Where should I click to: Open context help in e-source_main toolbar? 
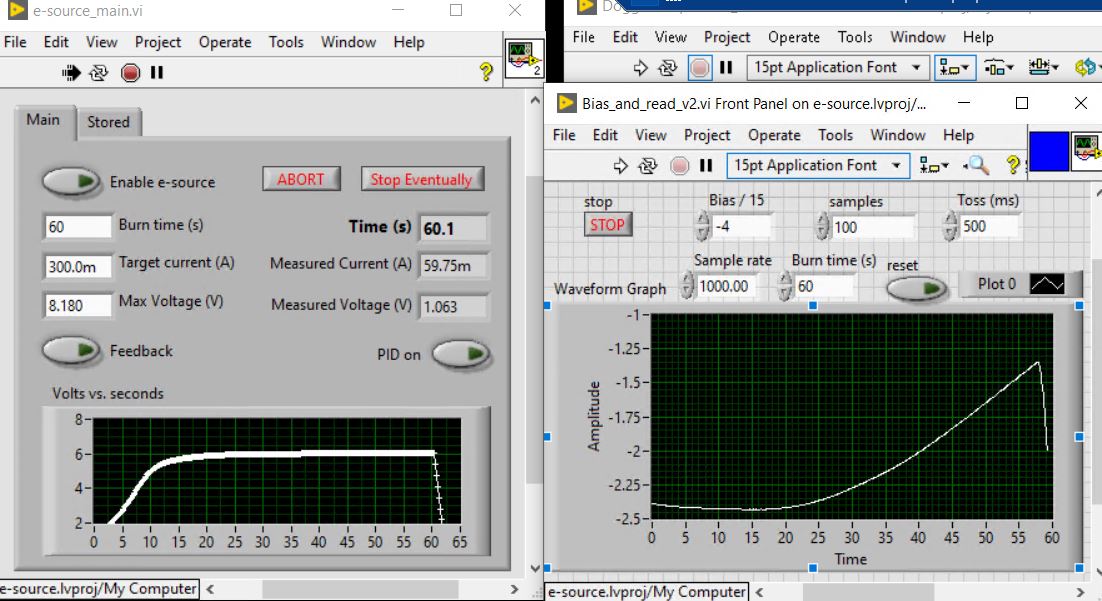486,72
